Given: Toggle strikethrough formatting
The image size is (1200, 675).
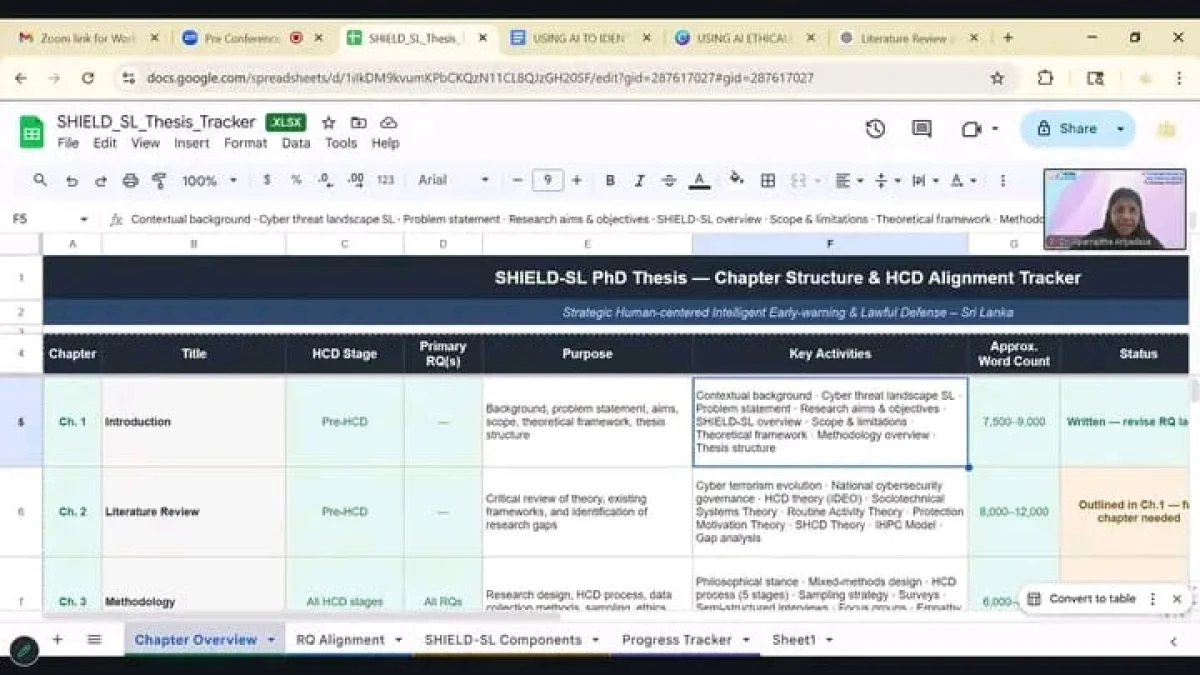Looking at the screenshot, I should (669, 181).
